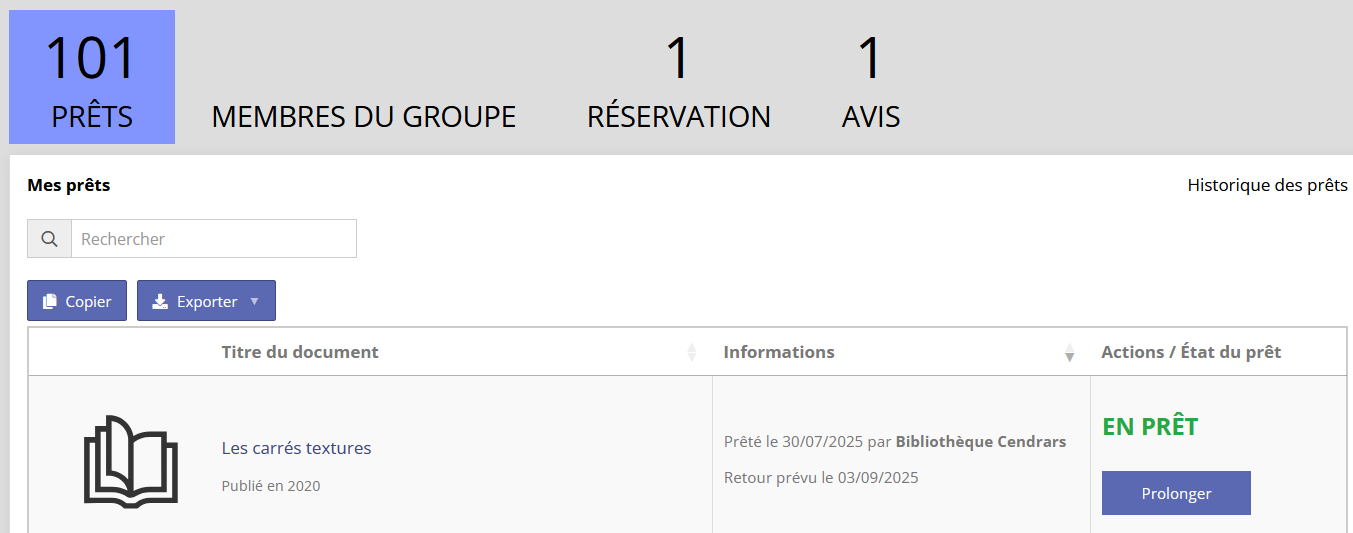Expand the Exporter dropdown arrow

tap(254, 301)
